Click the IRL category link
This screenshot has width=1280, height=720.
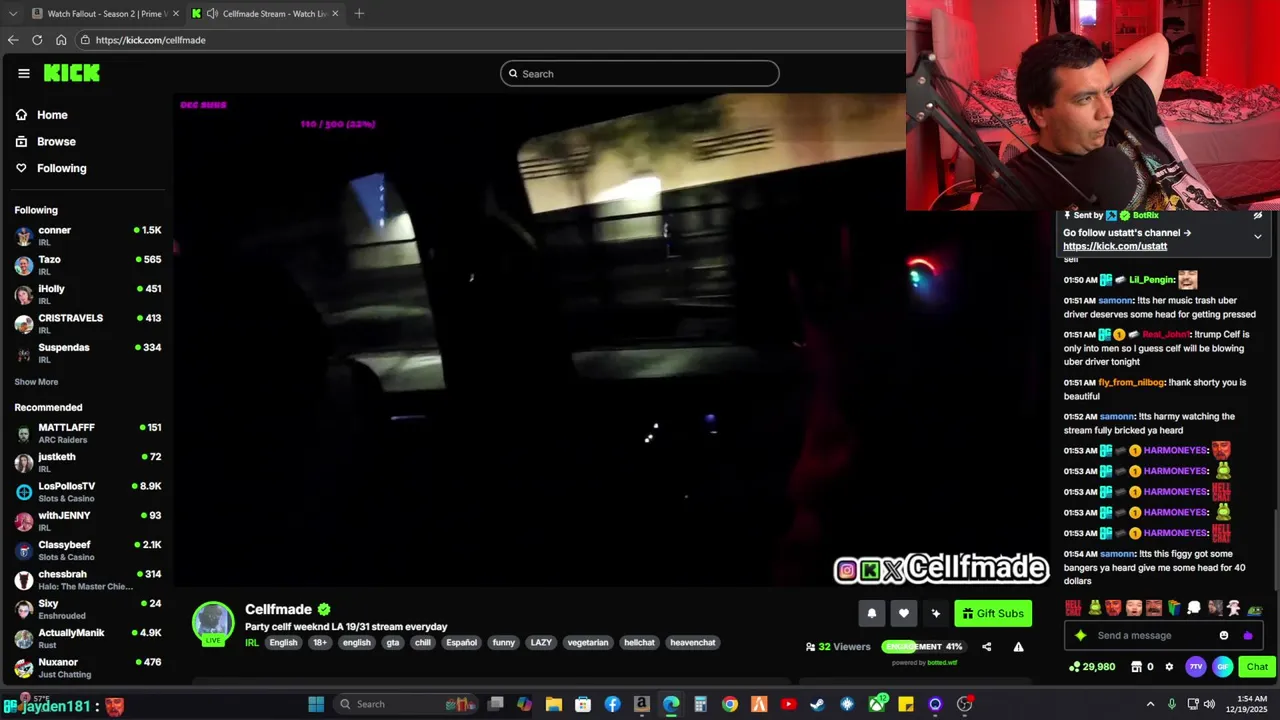tap(252, 642)
